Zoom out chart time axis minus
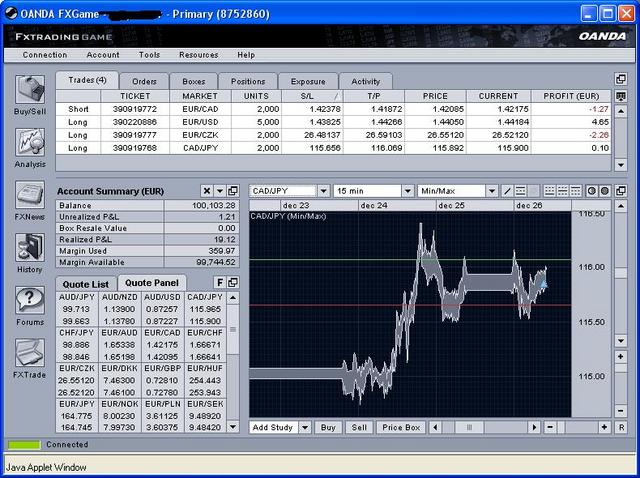Viewport: 640px width, 478px height. click(550, 427)
